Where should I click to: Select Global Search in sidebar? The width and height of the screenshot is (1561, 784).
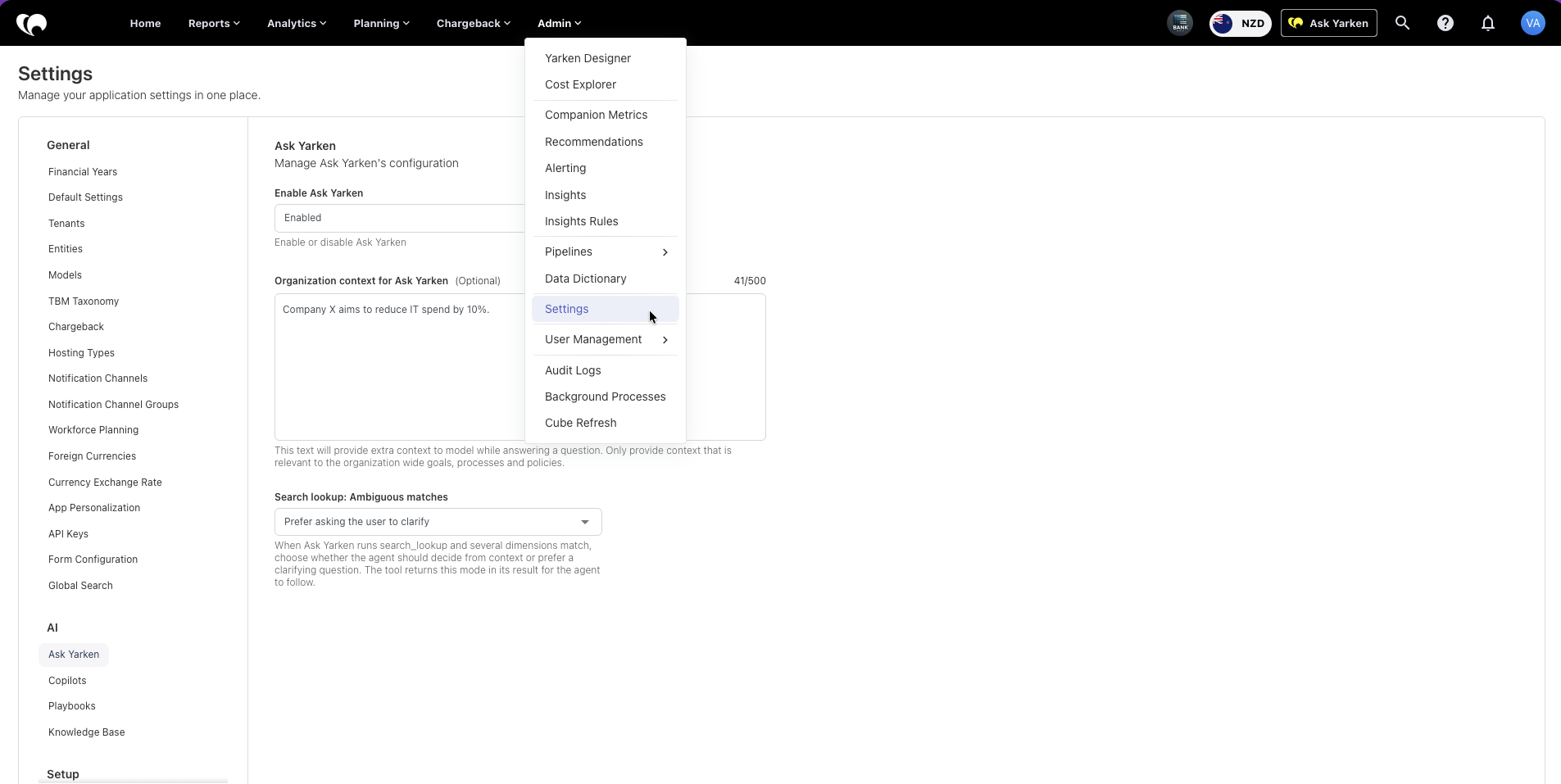tap(80, 586)
